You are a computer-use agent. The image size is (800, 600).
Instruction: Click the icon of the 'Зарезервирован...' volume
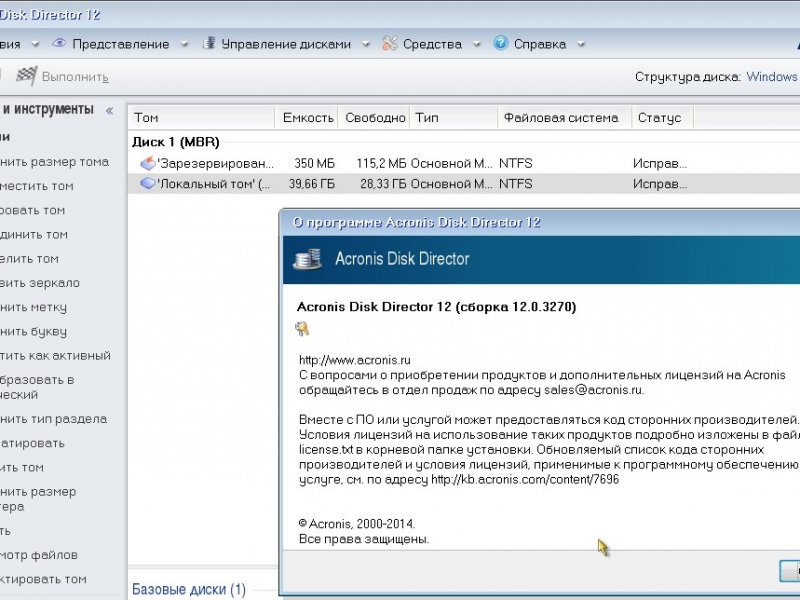148,163
